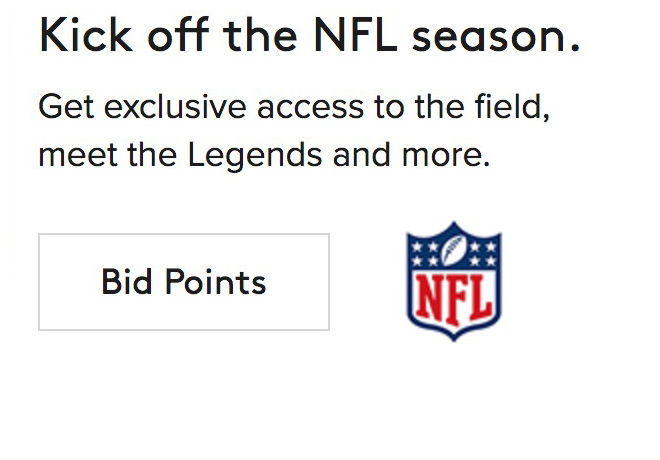Click the "Get exclusive access to the field" line

click(x=294, y=107)
